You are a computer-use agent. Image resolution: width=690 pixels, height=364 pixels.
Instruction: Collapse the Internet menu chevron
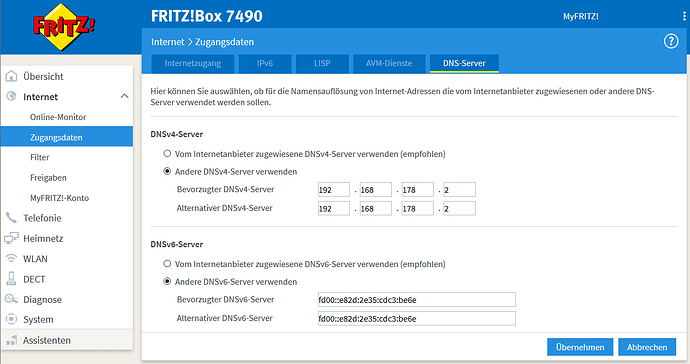click(x=125, y=96)
